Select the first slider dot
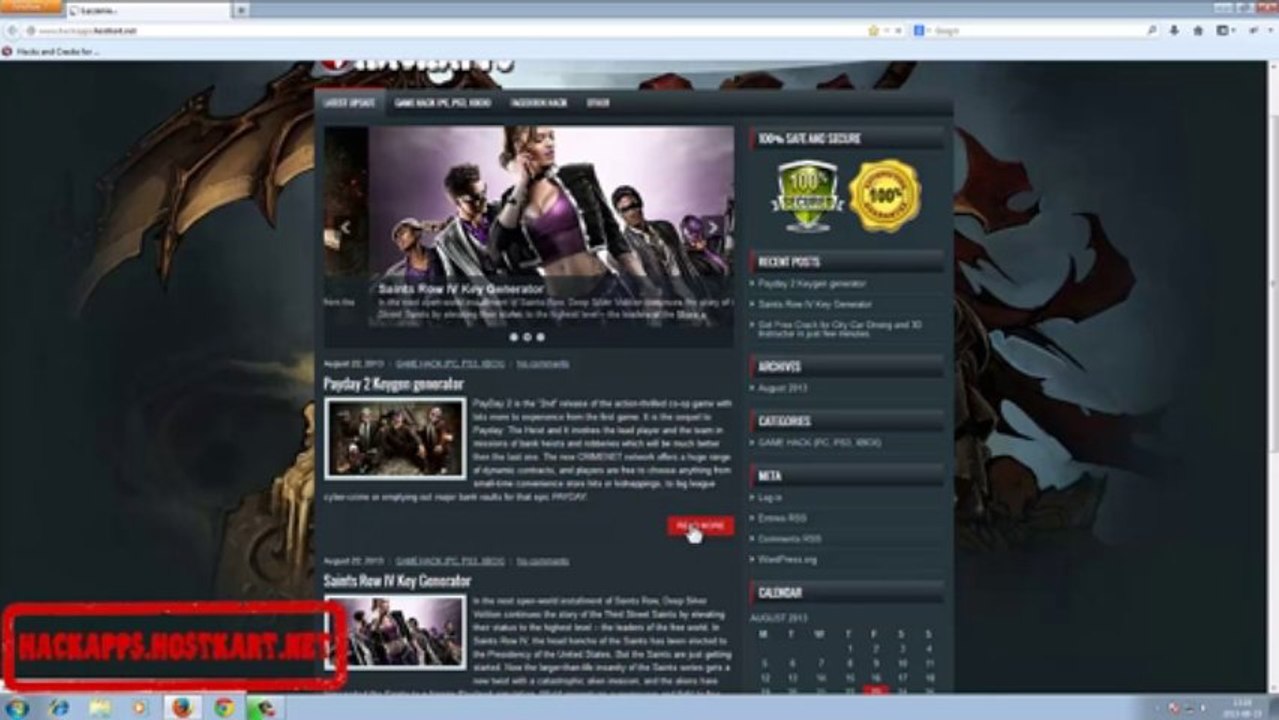The width and height of the screenshot is (1279, 720). (x=514, y=337)
